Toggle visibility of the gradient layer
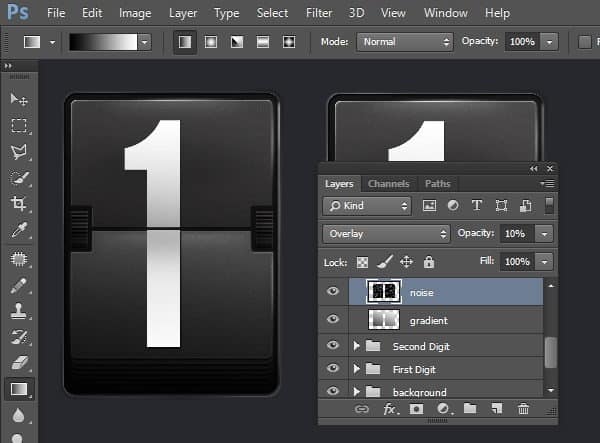The image size is (600, 443). (334, 319)
